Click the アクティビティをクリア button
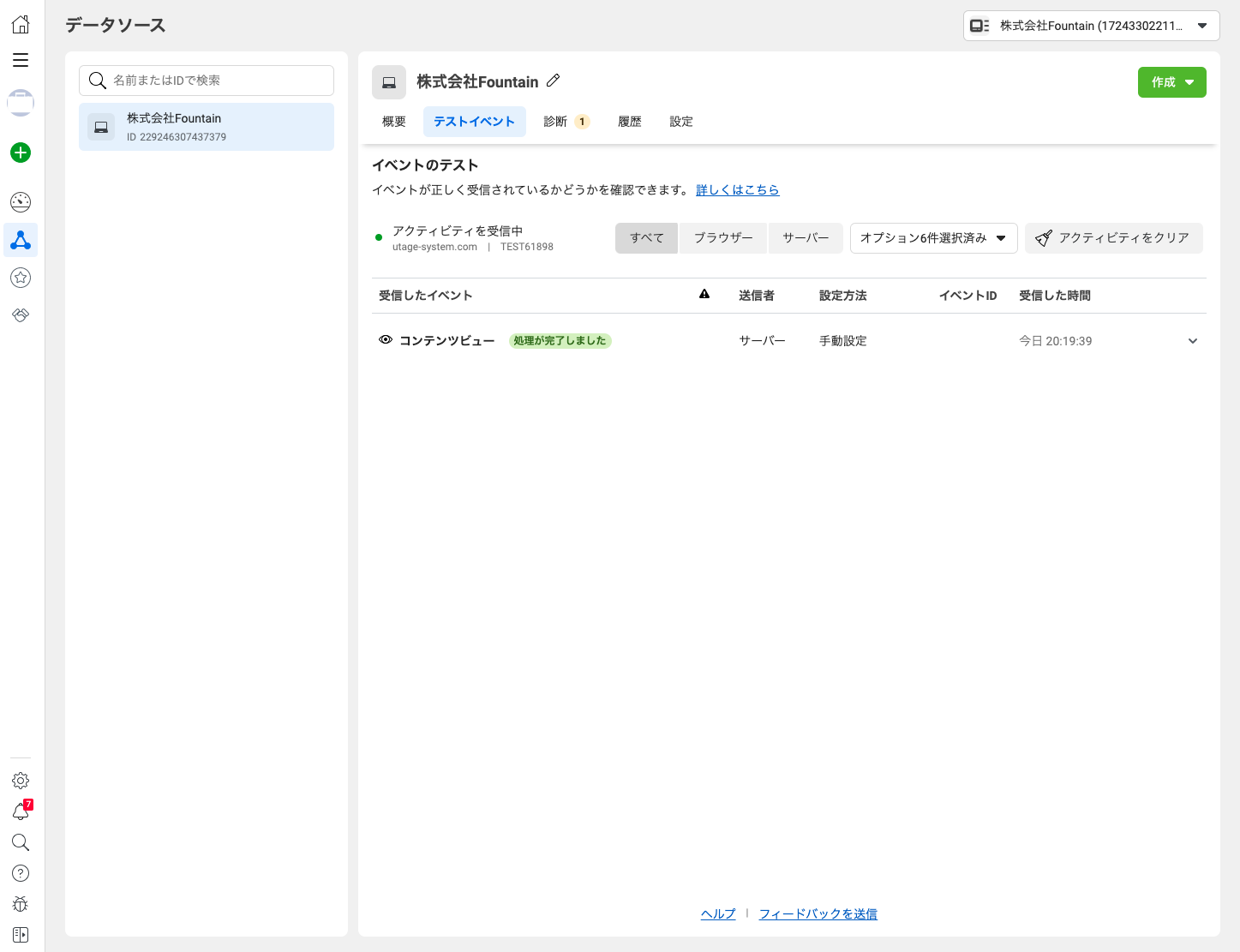Screen dimensions: 1240x952 pos(1113,238)
